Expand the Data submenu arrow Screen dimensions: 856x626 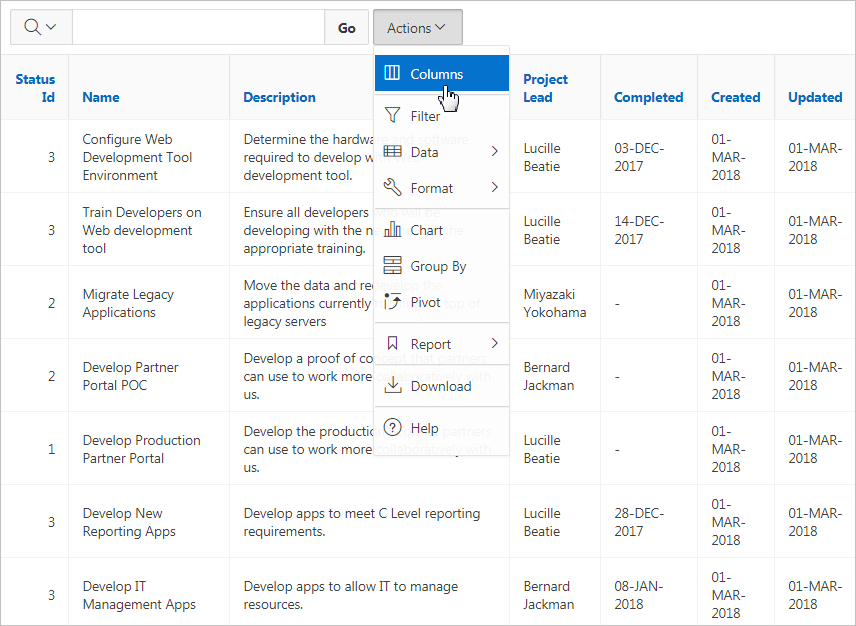(494, 152)
